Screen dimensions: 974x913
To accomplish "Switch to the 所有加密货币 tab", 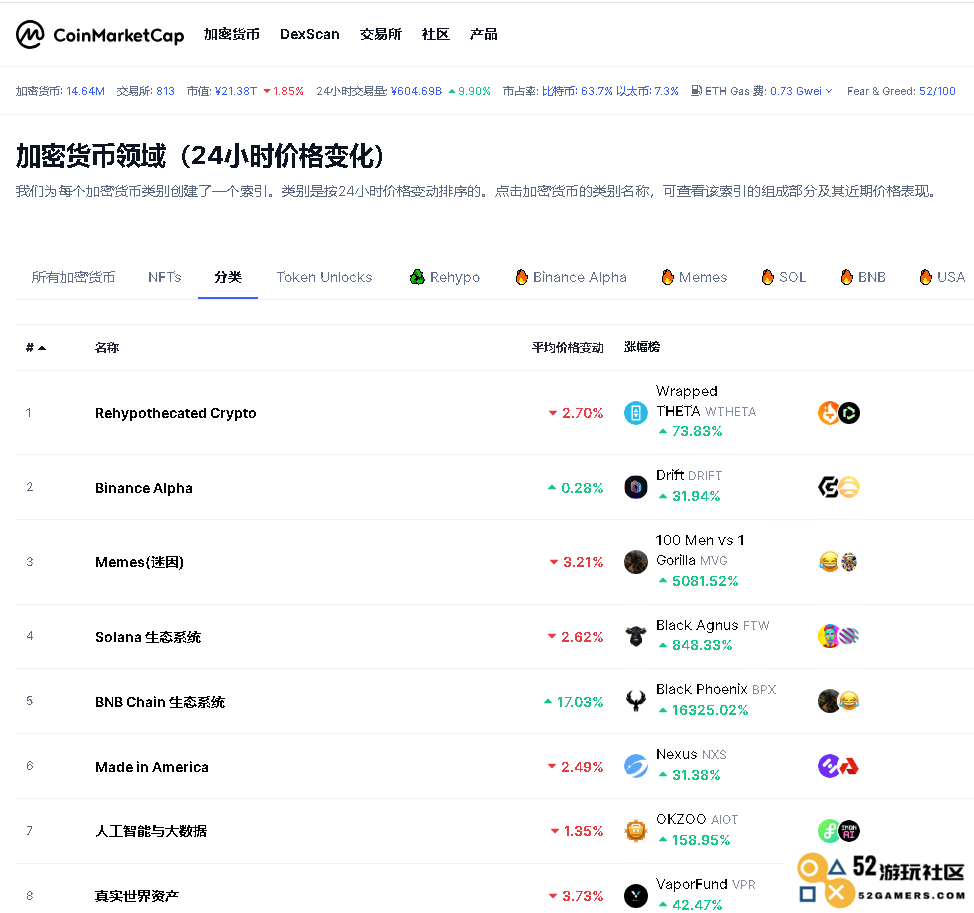I will tap(73, 277).
